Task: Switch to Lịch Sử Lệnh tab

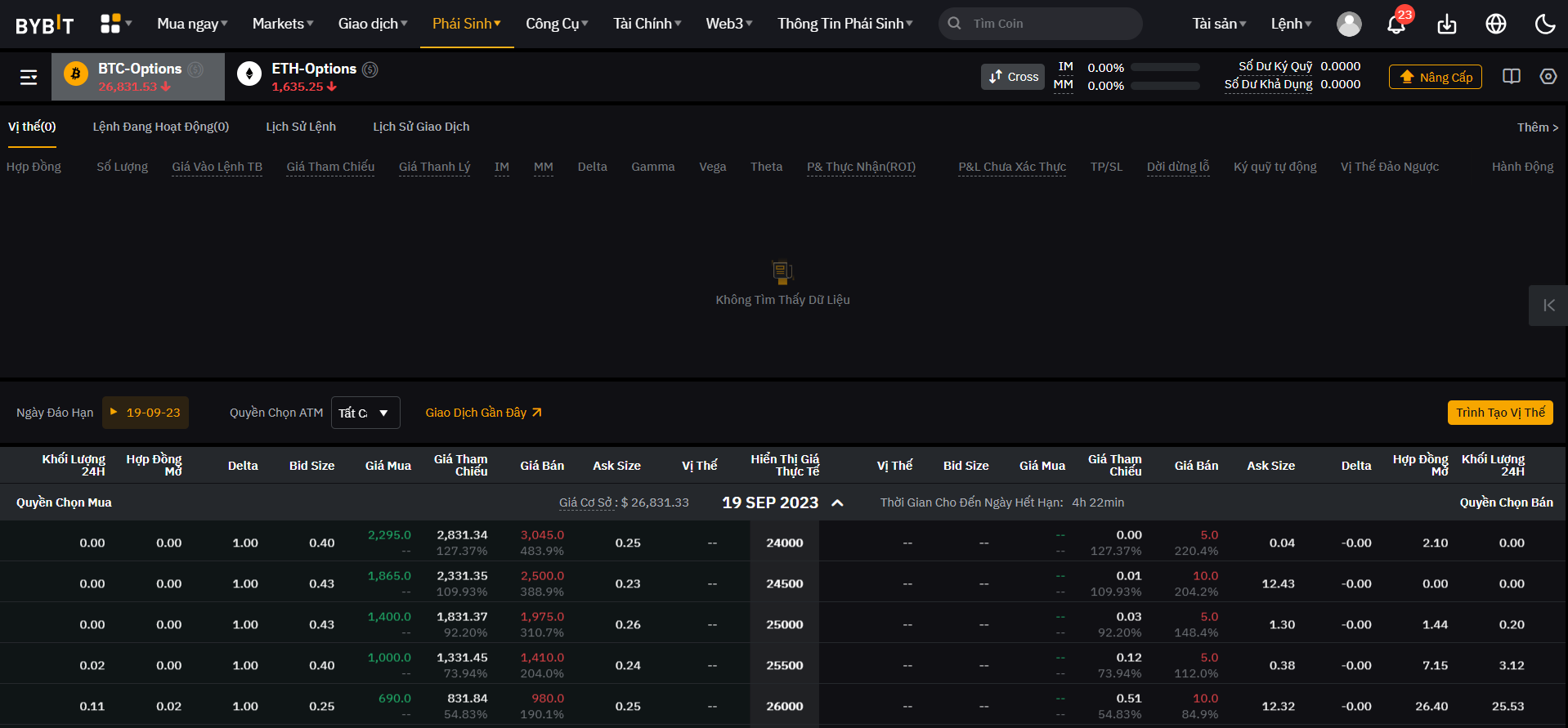Action: pos(301,127)
